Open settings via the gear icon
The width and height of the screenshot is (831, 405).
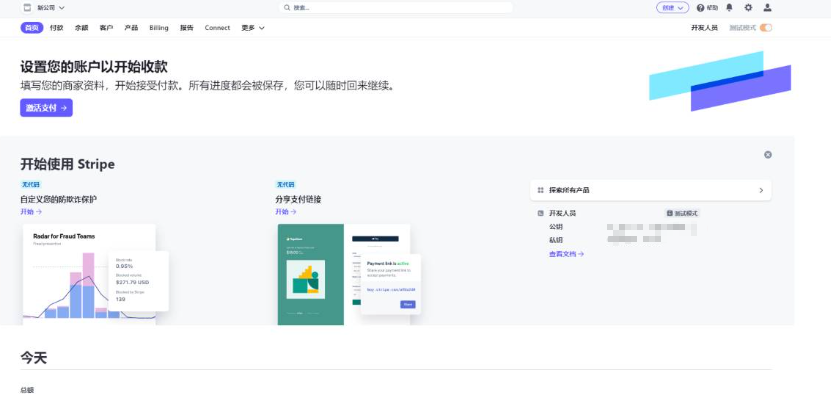(748, 7)
